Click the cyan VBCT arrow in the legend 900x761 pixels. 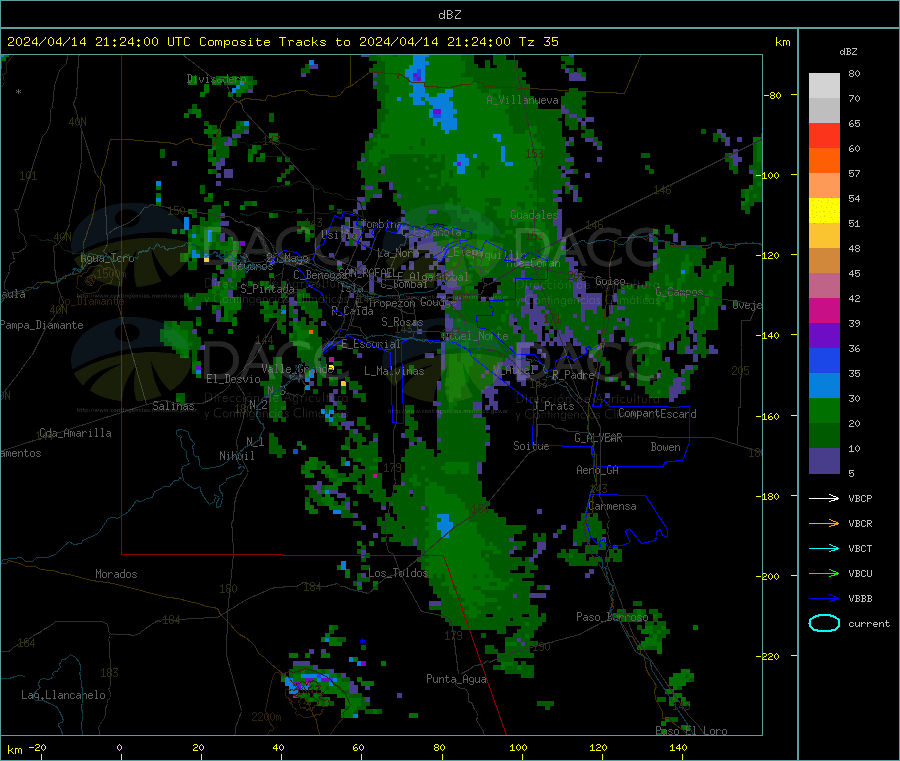point(824,548)
